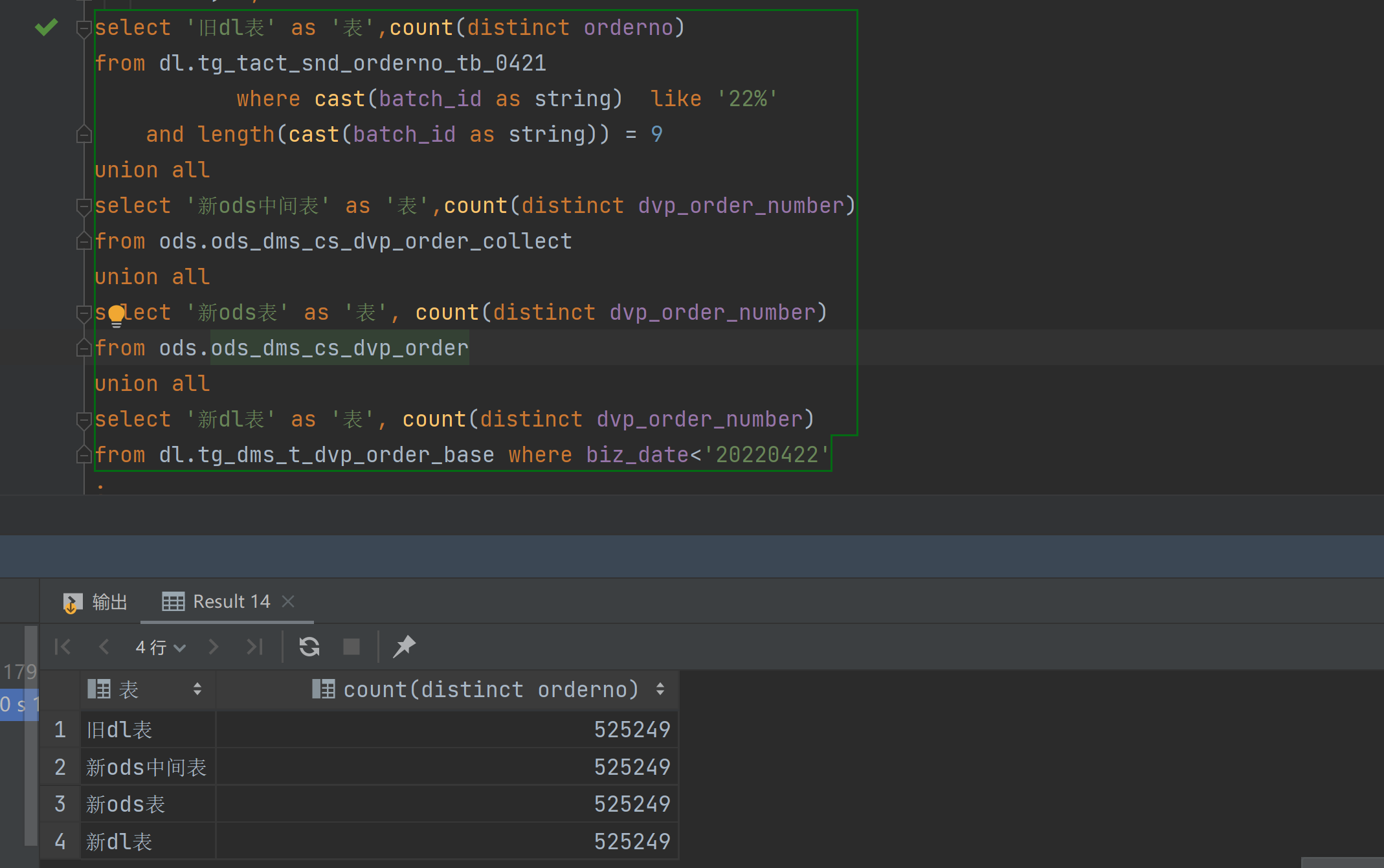
Task: Collapse fold at select '新dl表' line
Action: tap(84, 420)
